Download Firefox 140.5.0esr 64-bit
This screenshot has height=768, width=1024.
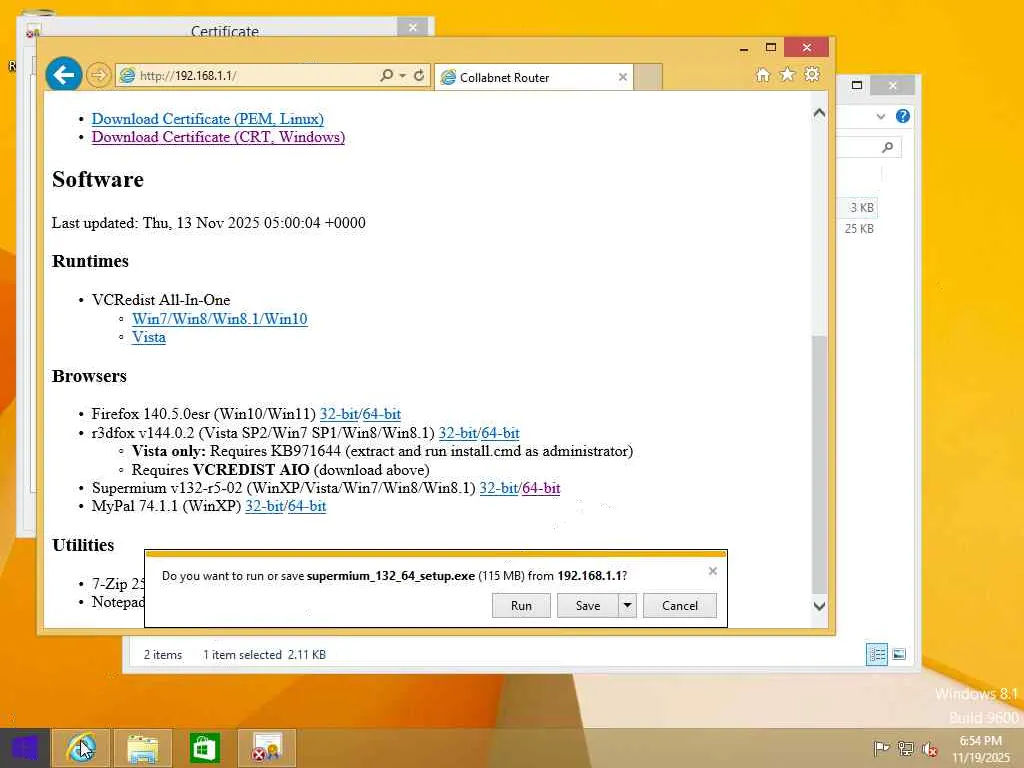(x=381, y=414)
